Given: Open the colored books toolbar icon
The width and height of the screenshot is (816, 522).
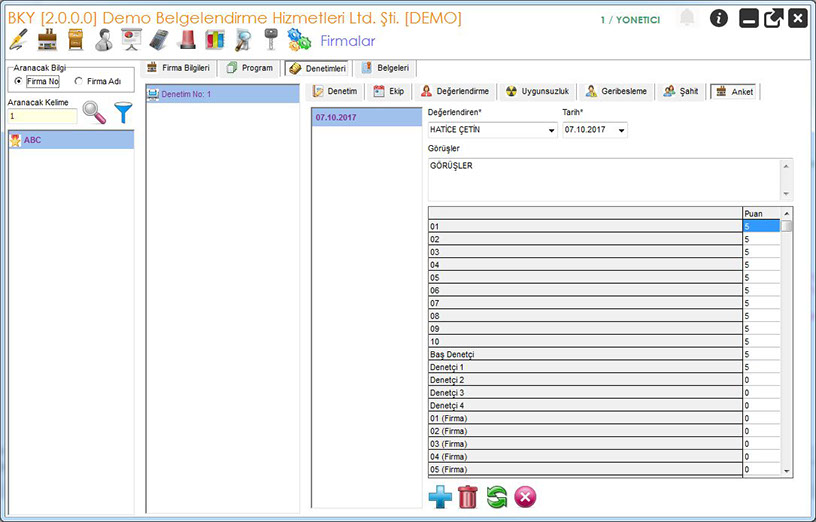Looking at the screenshot, I should pyautogui.click(x=214, y=40).
